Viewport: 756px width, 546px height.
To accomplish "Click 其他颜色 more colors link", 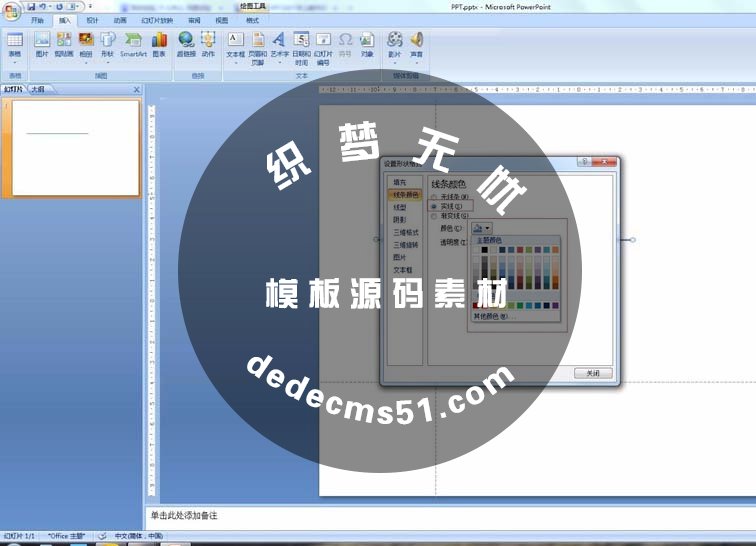I will click(490, 316).
